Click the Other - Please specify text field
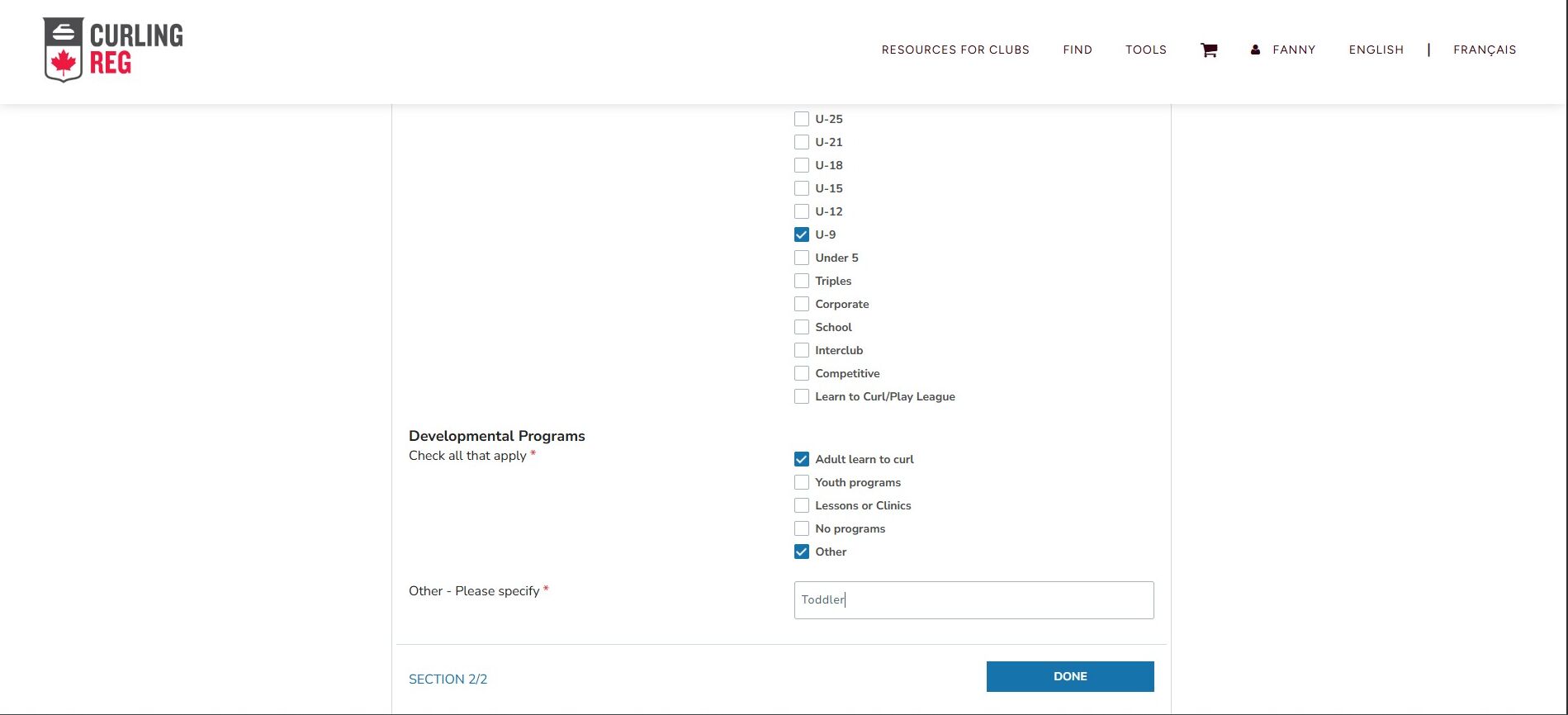 click(973, 600)
